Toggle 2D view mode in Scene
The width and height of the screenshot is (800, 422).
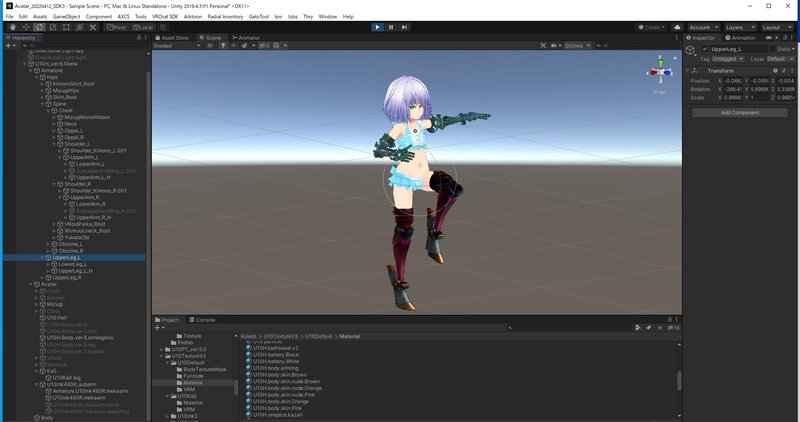pyautogui.click(x=210, y=45)
